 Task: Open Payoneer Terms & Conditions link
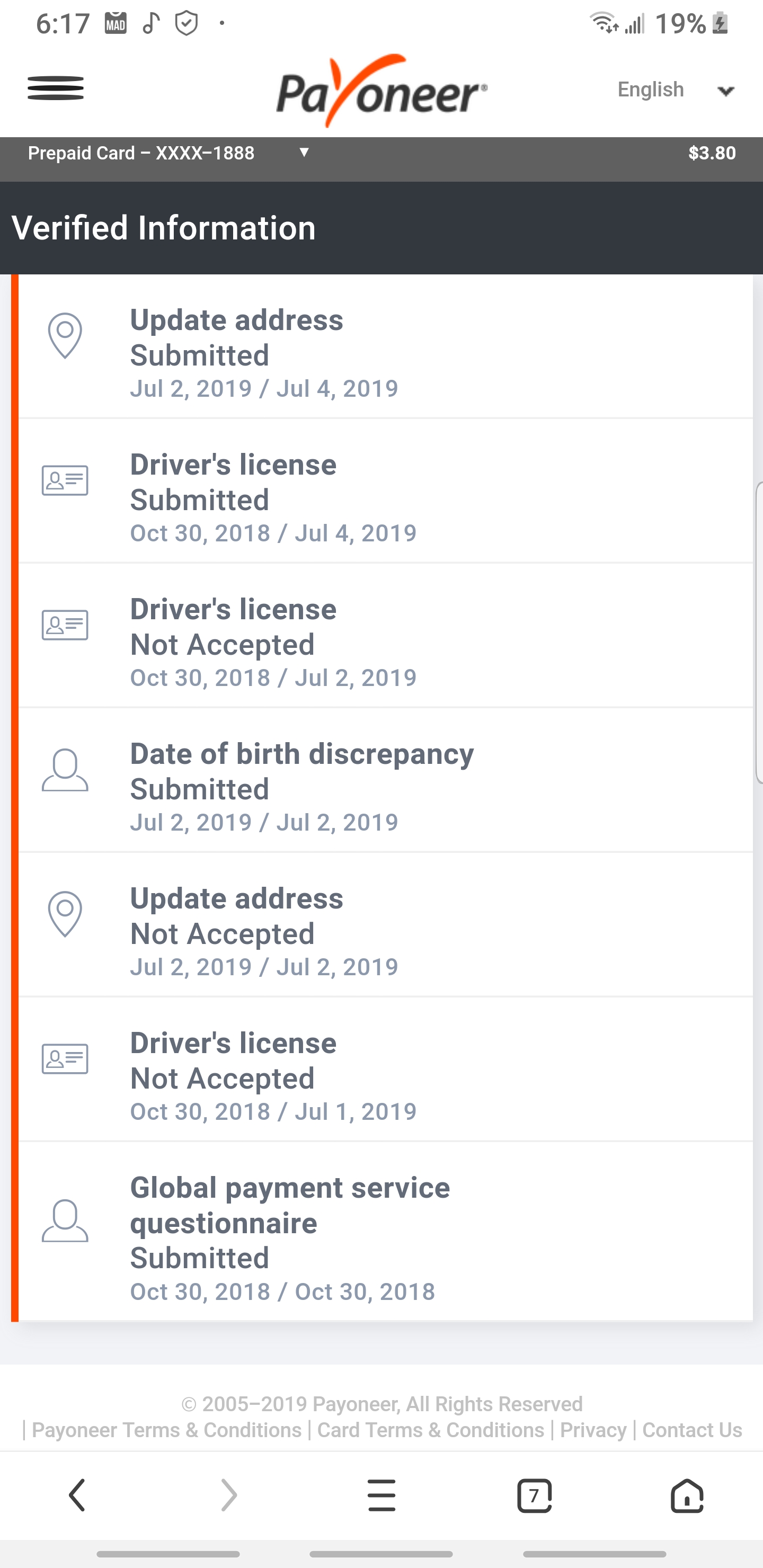(x=166, y=1430)
